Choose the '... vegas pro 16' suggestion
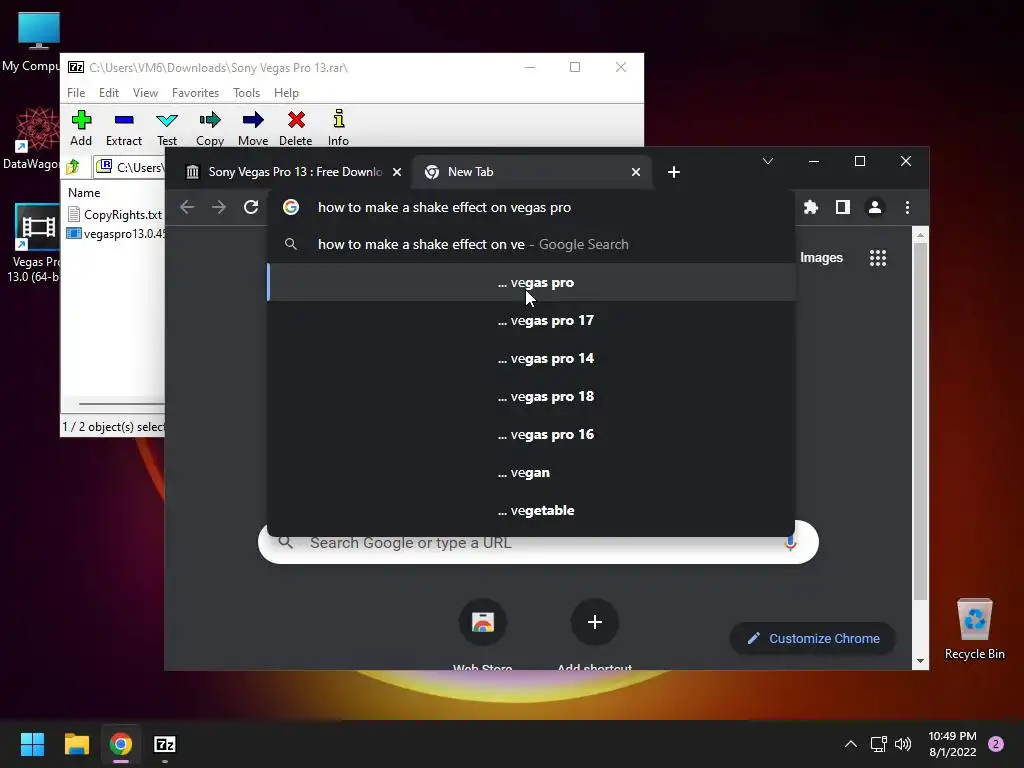Image resolution: width=1024 pixels, height=768 pixels. coord(531,434)
